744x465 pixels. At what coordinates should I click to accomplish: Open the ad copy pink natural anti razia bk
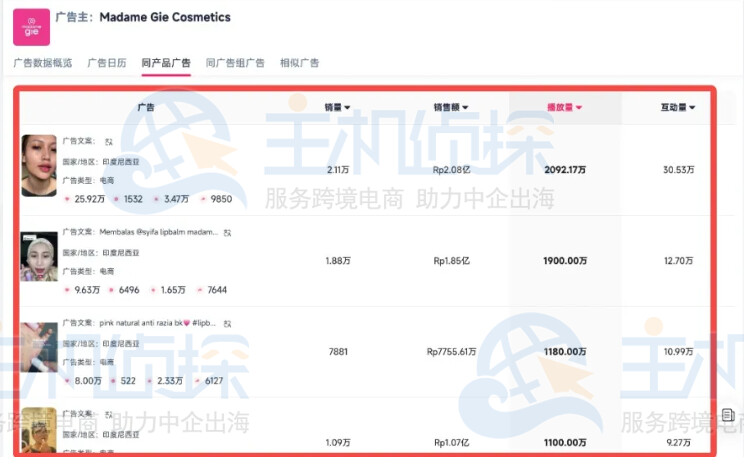pos(158,323)
